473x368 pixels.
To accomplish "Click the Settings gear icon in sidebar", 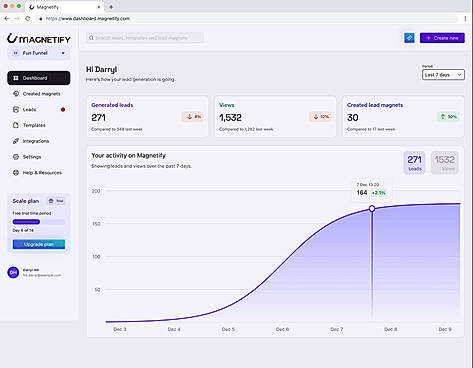I will coord(16,157).
